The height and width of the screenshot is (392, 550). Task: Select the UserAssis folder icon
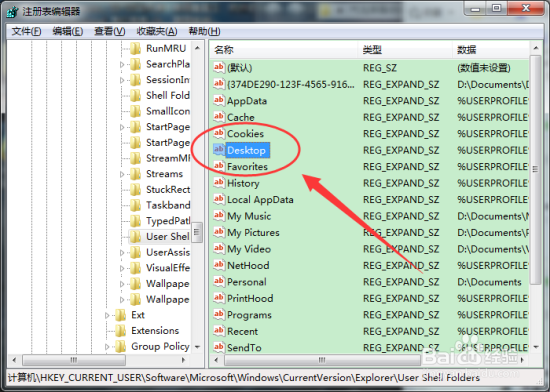(135, 252)
